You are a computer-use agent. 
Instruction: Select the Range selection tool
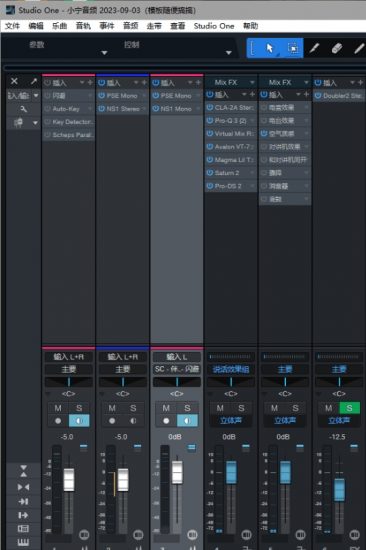coord(293,48)
